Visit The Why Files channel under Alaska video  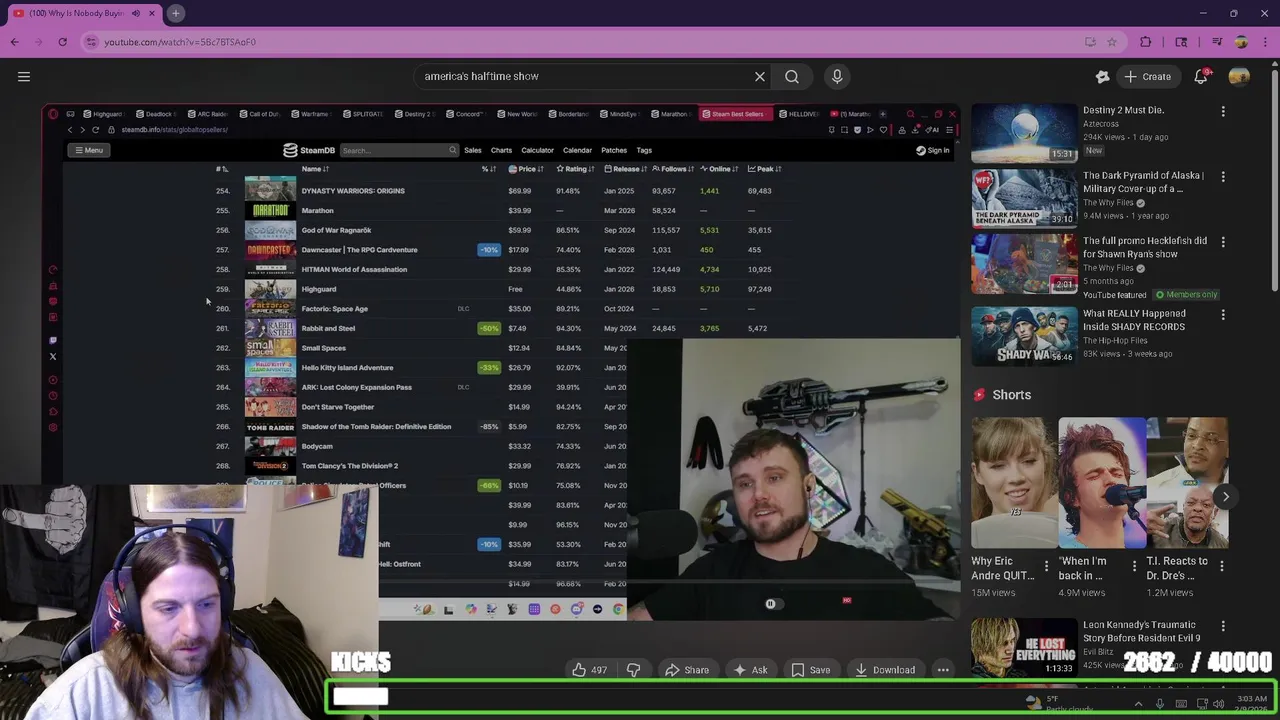coord(1110,203)
